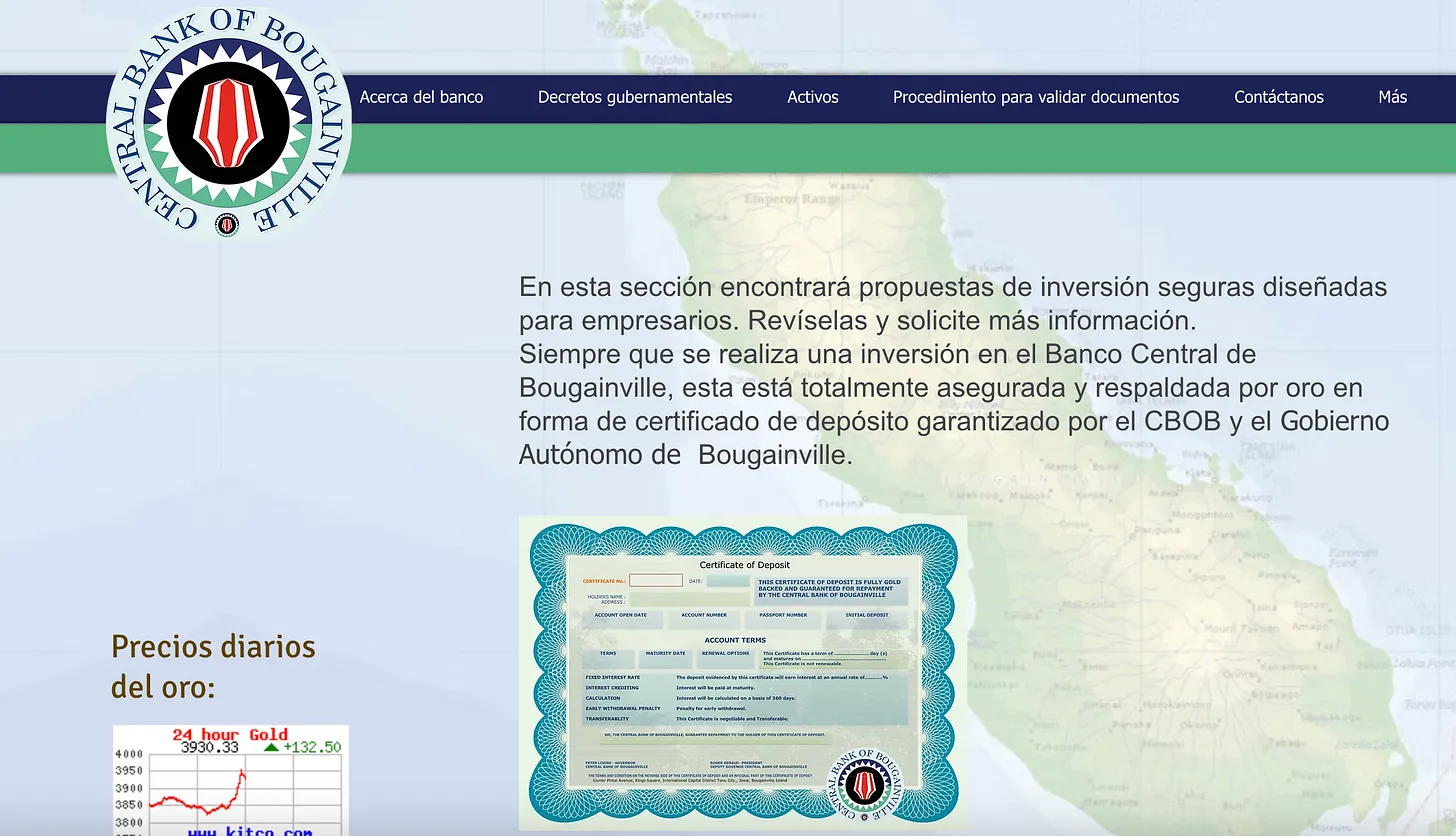Click the 'Certificate of Deposit' title text

744,565
